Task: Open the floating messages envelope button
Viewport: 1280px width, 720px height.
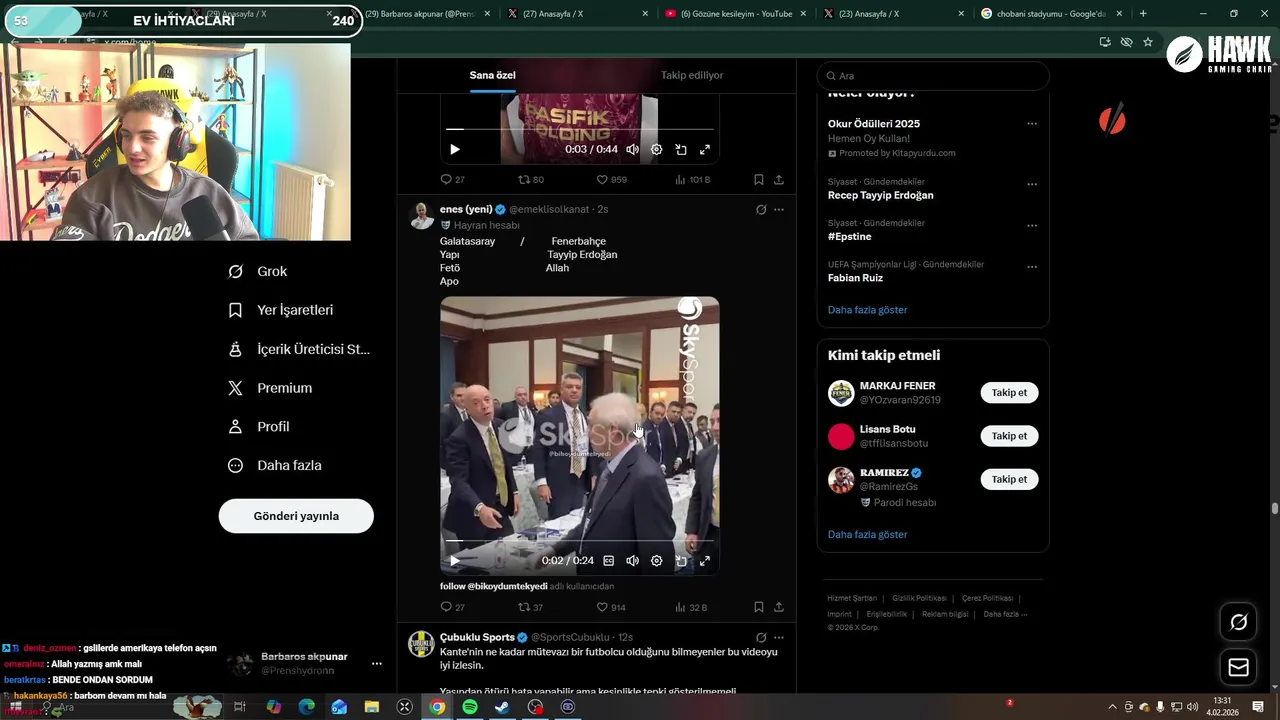Action: [1238, 667]
